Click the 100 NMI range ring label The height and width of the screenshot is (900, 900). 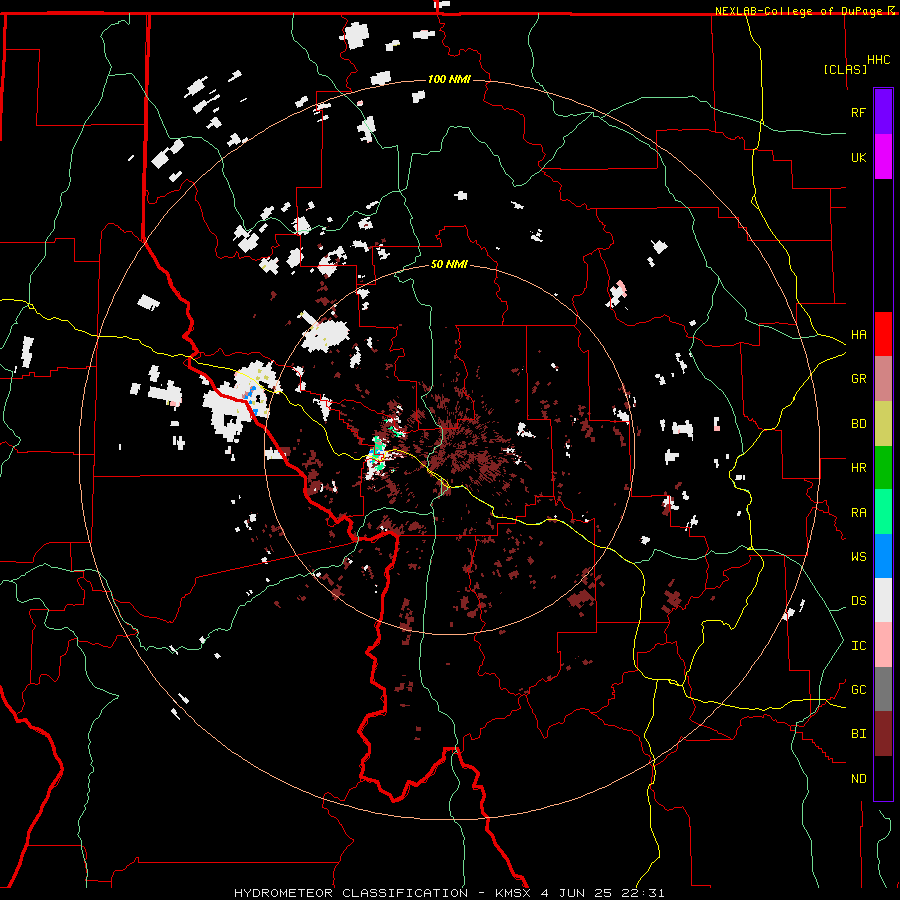coord(449,79)
